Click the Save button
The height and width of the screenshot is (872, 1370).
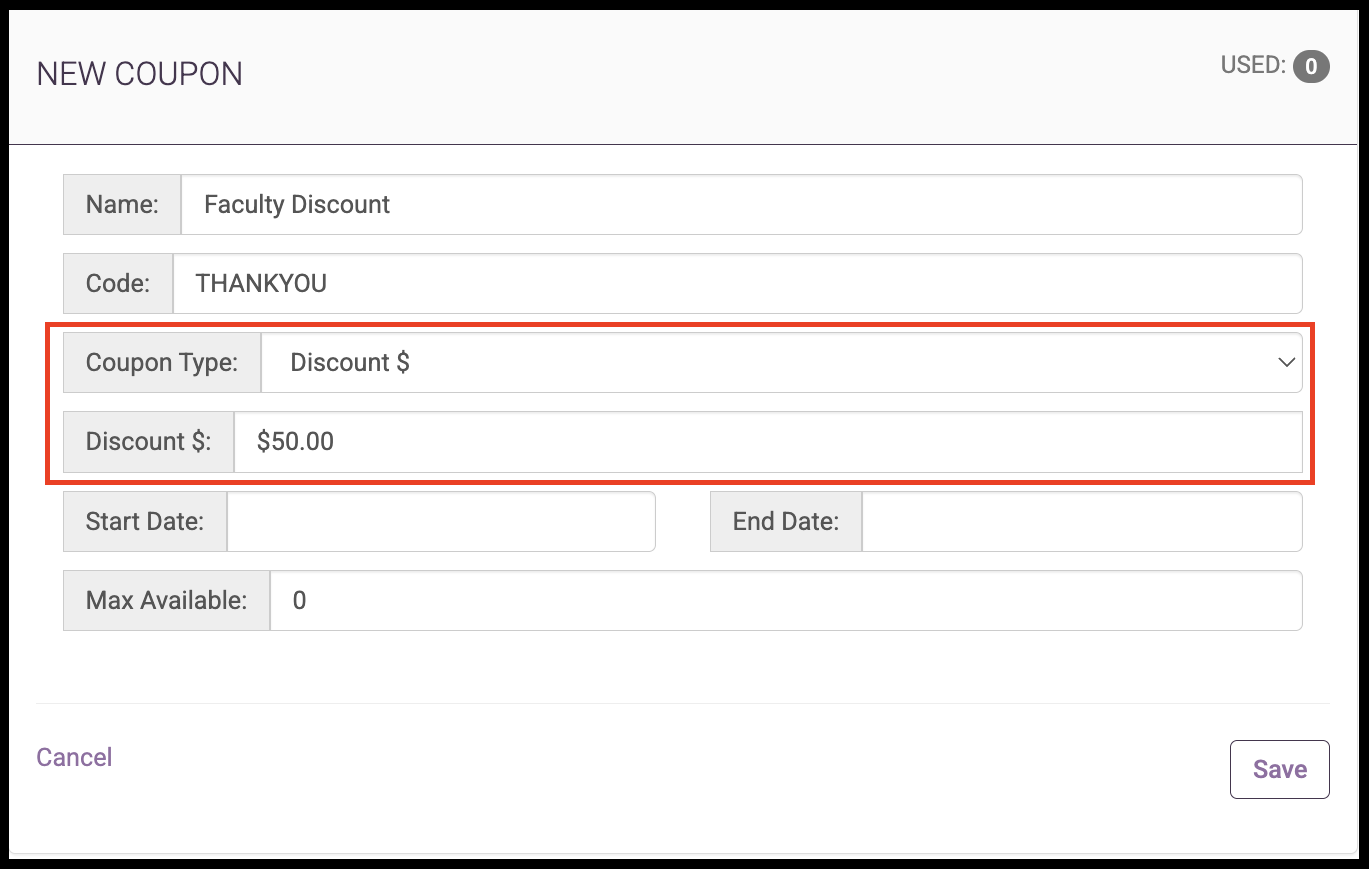point(1279,769)
